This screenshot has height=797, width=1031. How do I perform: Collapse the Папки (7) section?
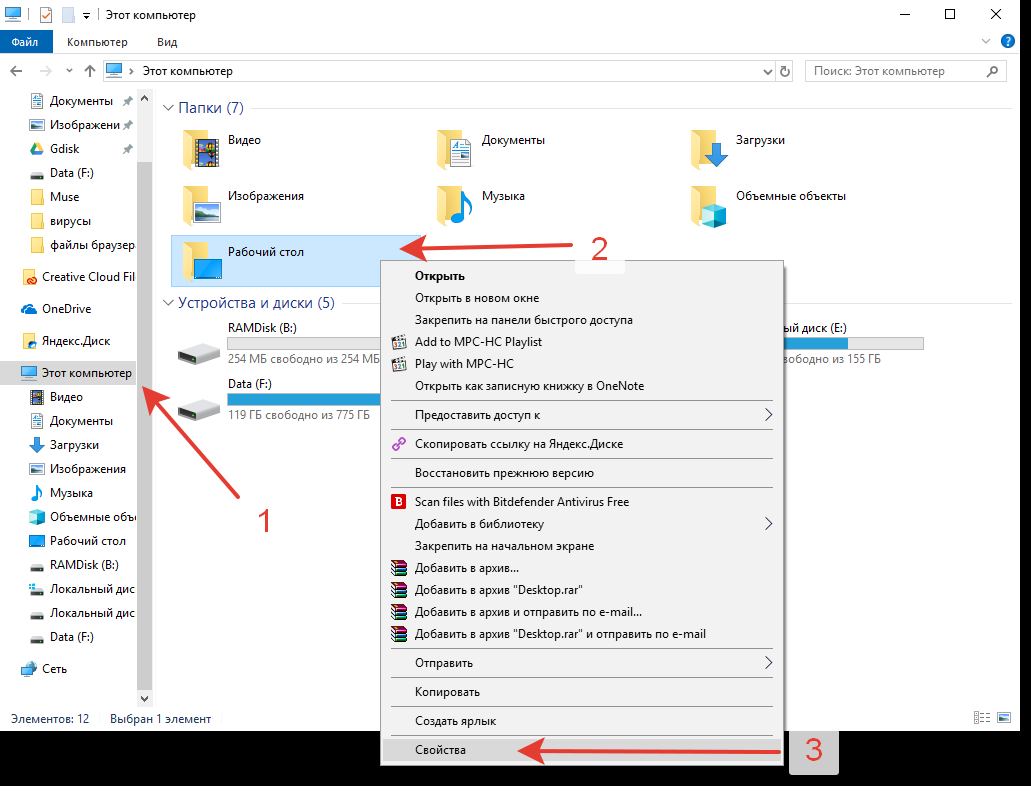pyautogui.click(x=167, y=108)
